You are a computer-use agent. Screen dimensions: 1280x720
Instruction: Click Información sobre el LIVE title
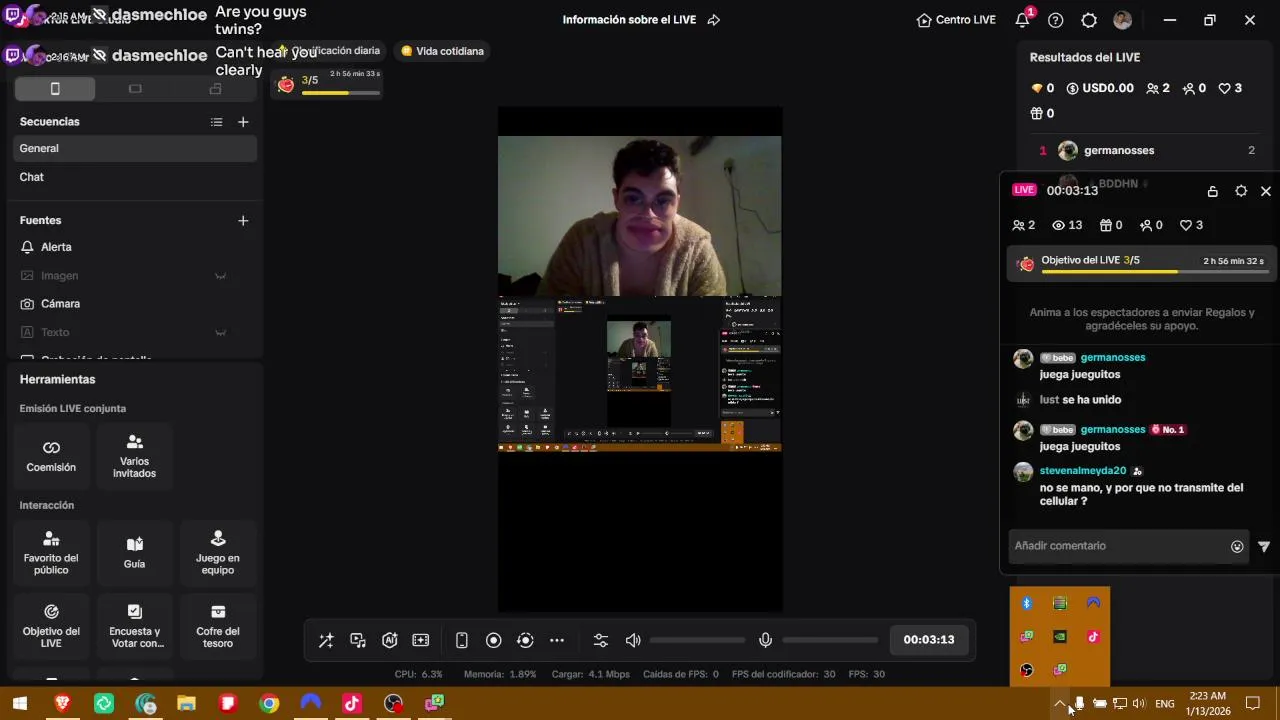[629, 20]
